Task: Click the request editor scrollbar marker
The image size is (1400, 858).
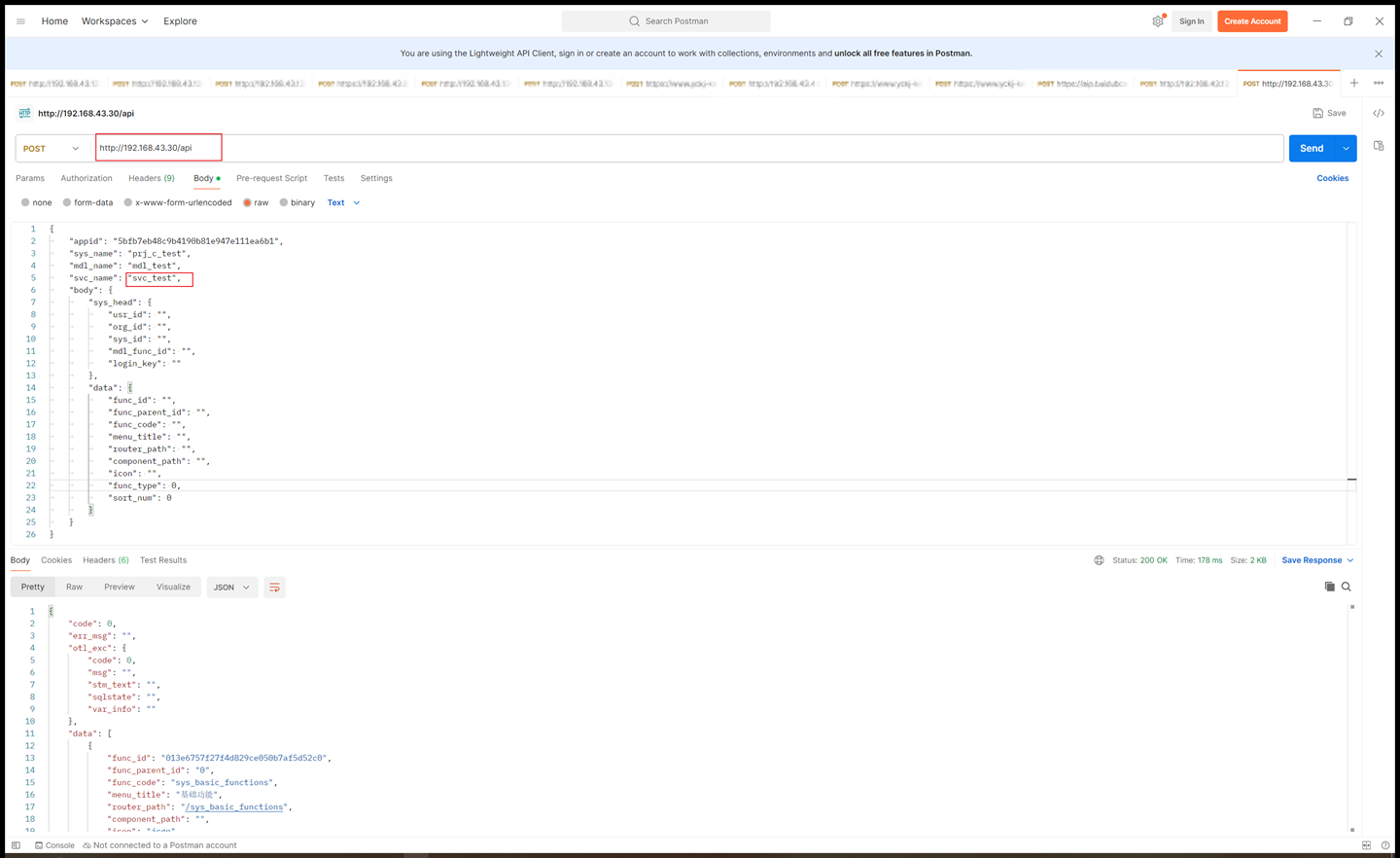Action: click(x=1351, y=481)
